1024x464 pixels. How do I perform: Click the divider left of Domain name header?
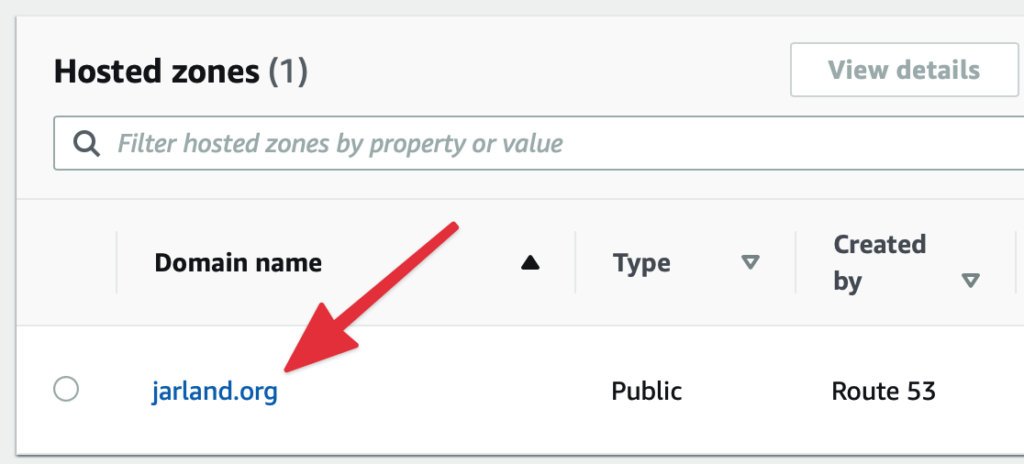tap(117, 263)
